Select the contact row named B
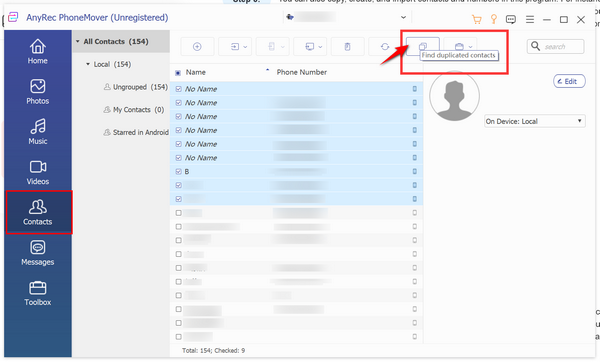600x362 pixels. pyautogui.click(x=297, y=171)
